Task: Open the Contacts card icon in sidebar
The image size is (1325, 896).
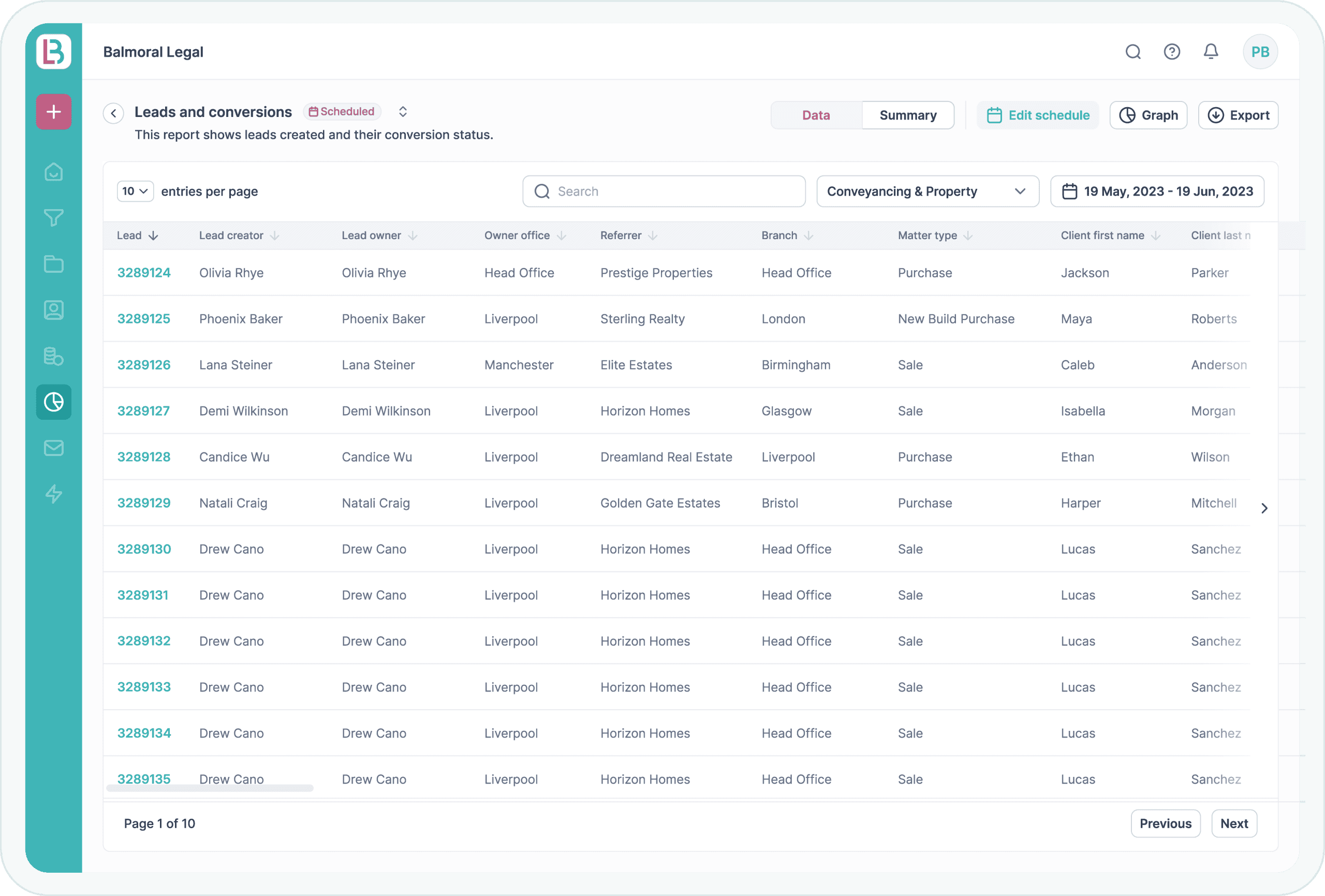Action: (x=53, y=310)
